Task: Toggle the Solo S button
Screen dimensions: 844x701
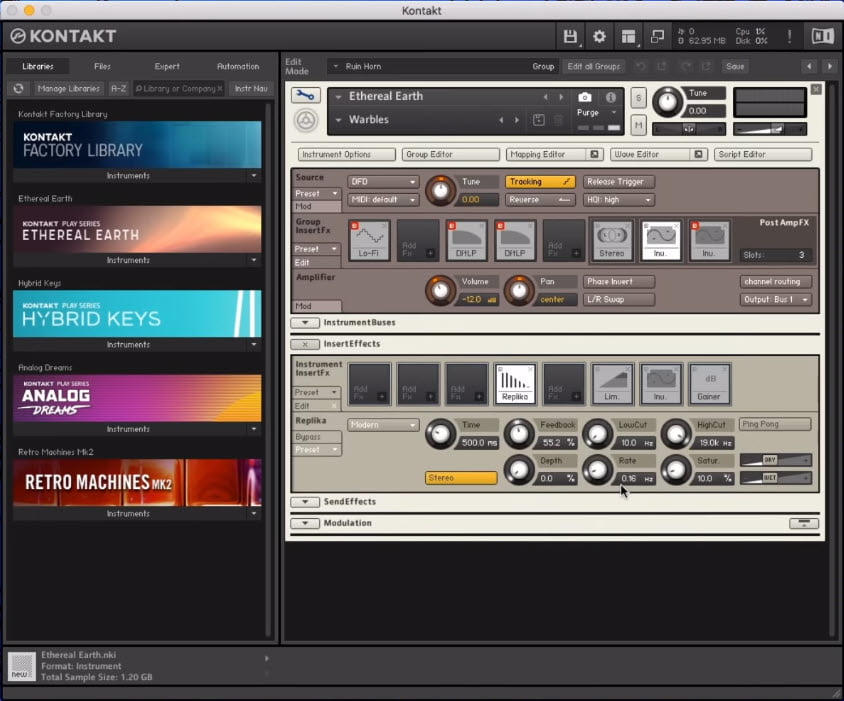Action: [638, 97]
